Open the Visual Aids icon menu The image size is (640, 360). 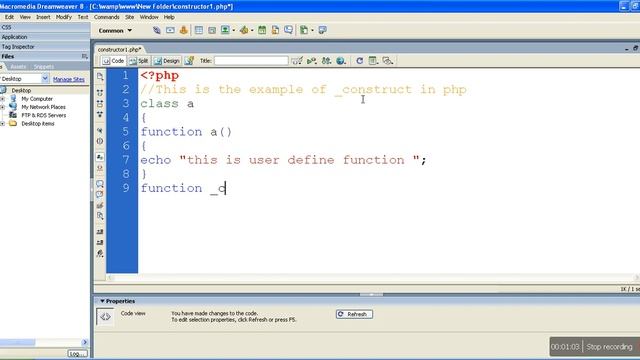click(388, 61)
